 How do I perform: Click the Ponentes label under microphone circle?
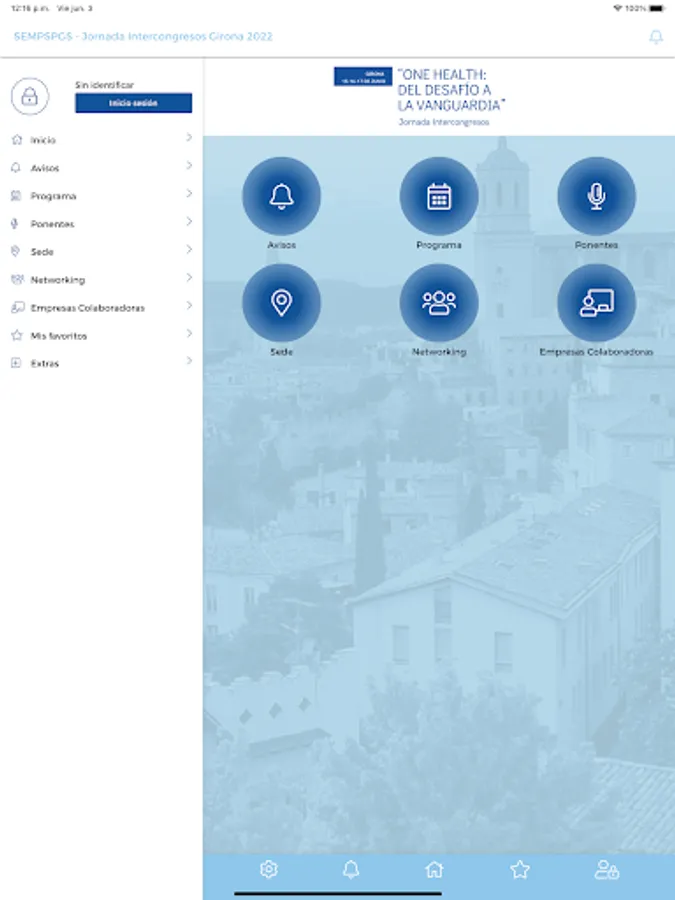tap(596, 245)
